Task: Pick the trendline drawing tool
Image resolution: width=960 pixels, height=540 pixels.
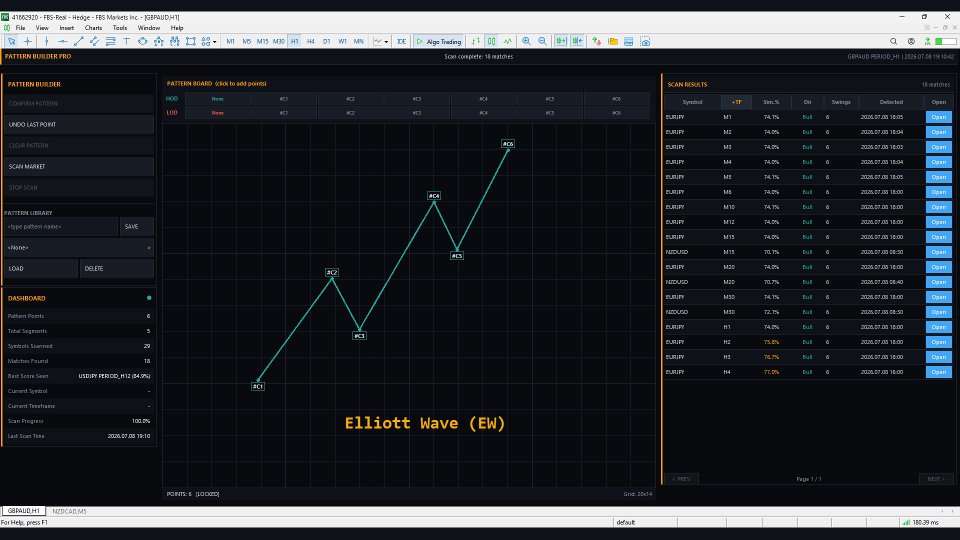Action: (78, 42)
